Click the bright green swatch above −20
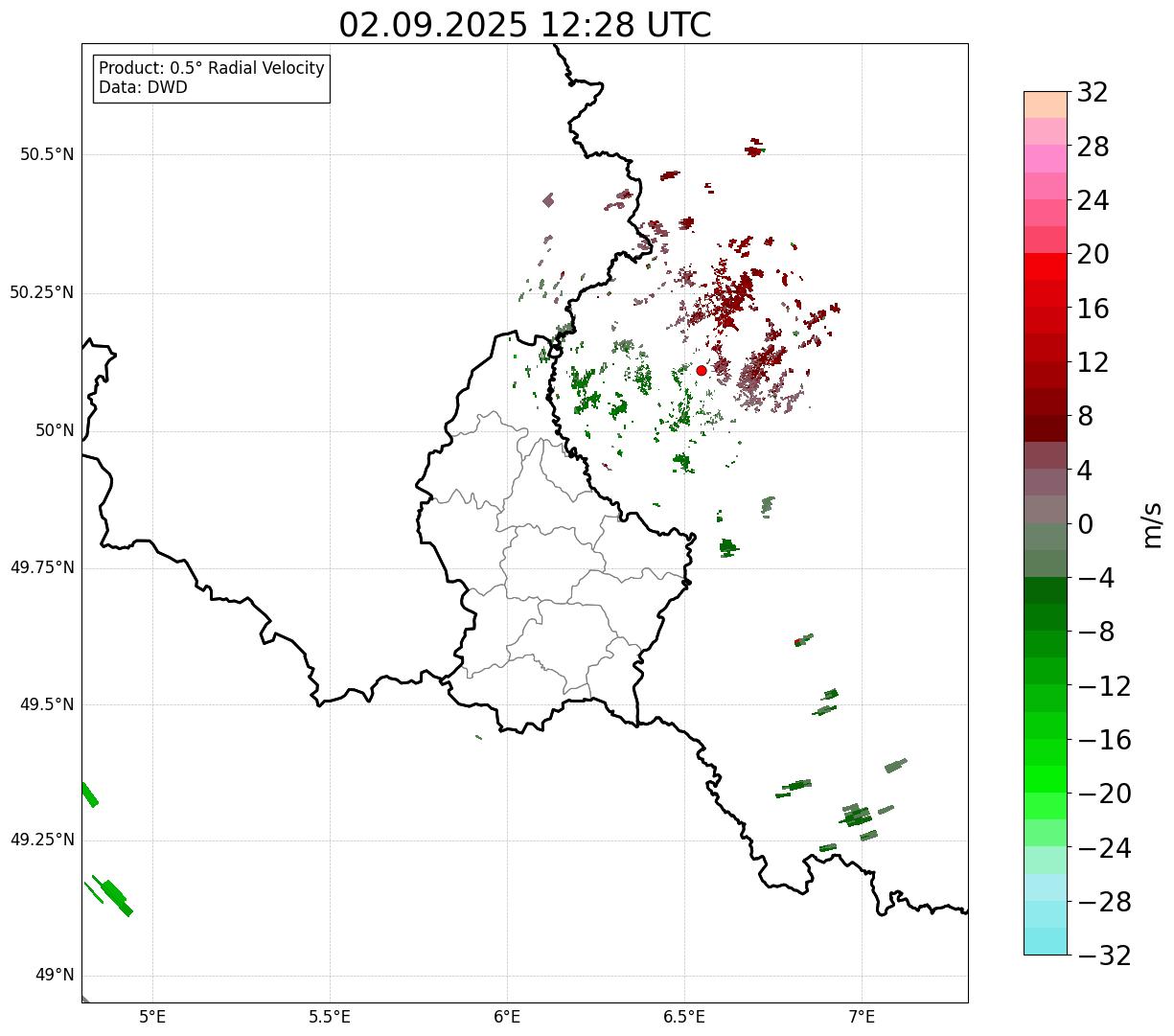Image resolution: width=1174 pixels, height=1036 pixels. click(x=1046, y=780)
